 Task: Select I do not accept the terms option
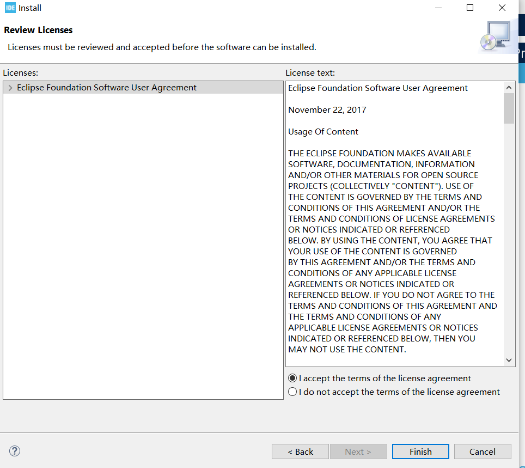[x=292, y=392]
